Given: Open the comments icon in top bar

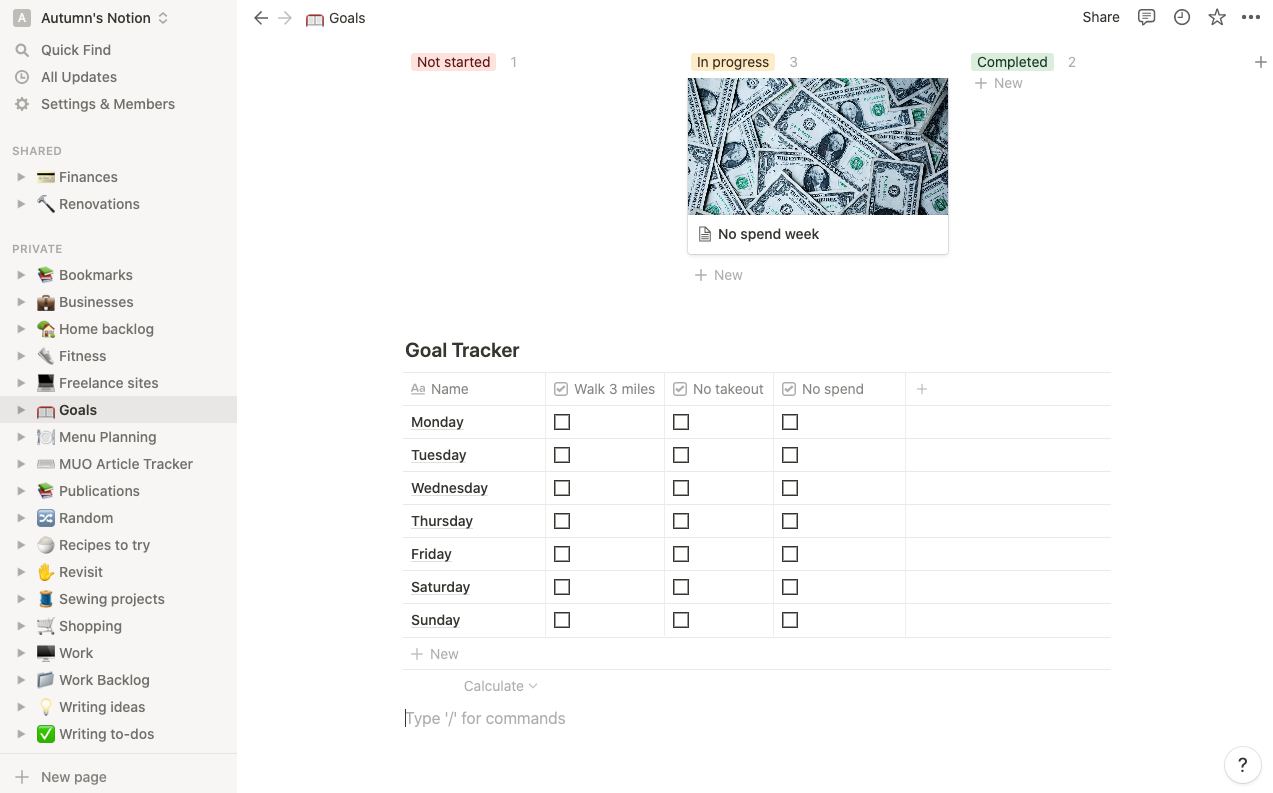Looking at the screenshot, I should [x=1147, y=17].
